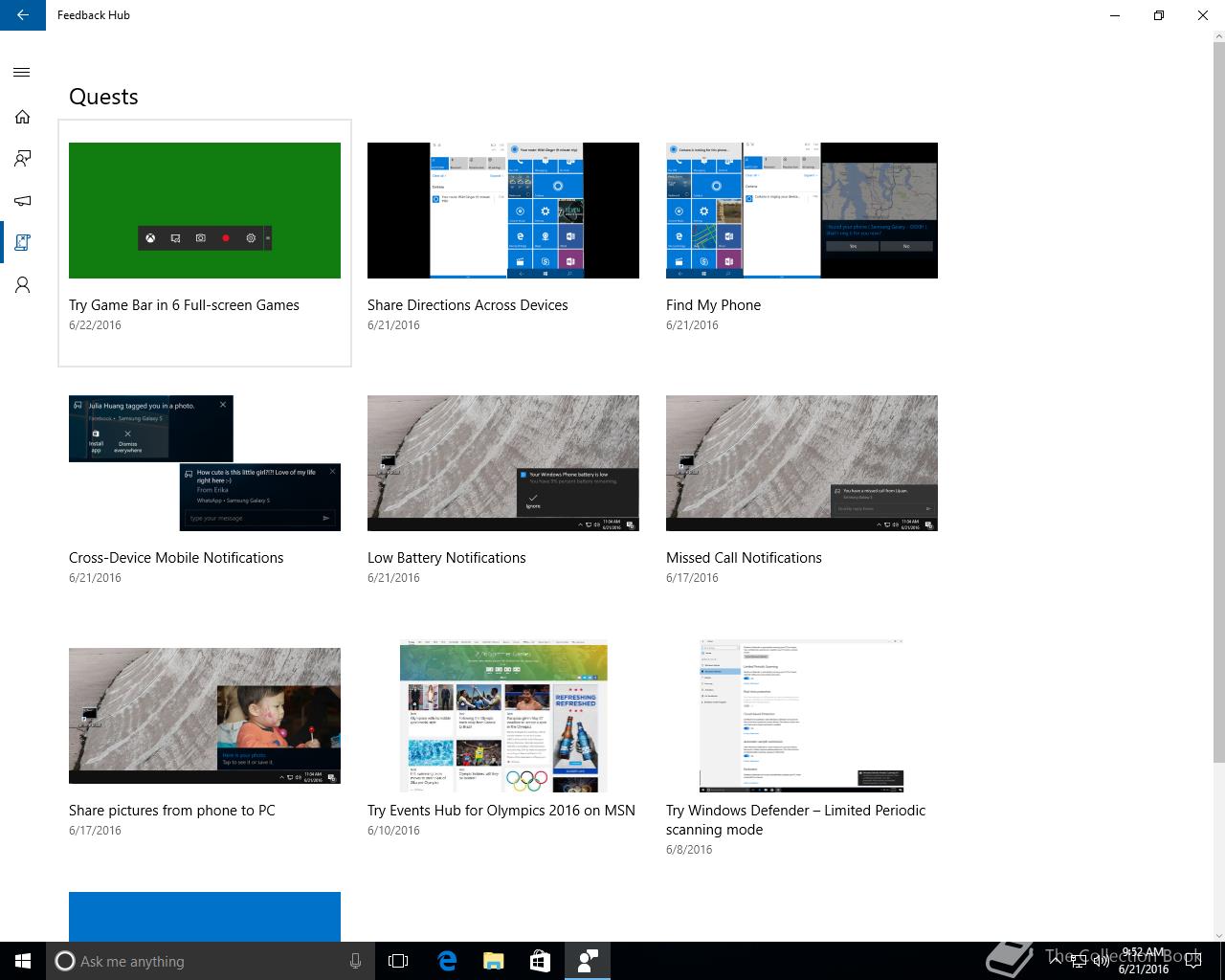The image size is (1225, 980).
Task: Open Feedback section in the sidebar
Action: [x=22, y=159]
